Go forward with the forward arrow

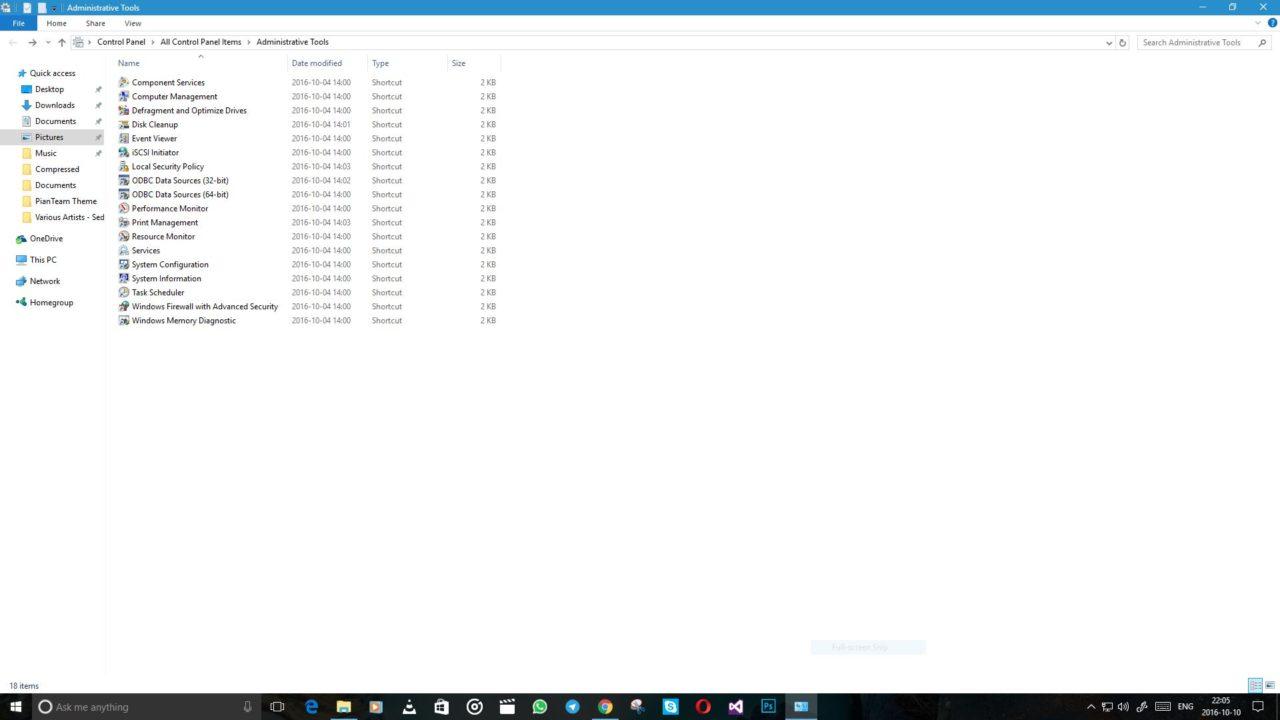tap(32, 42)
